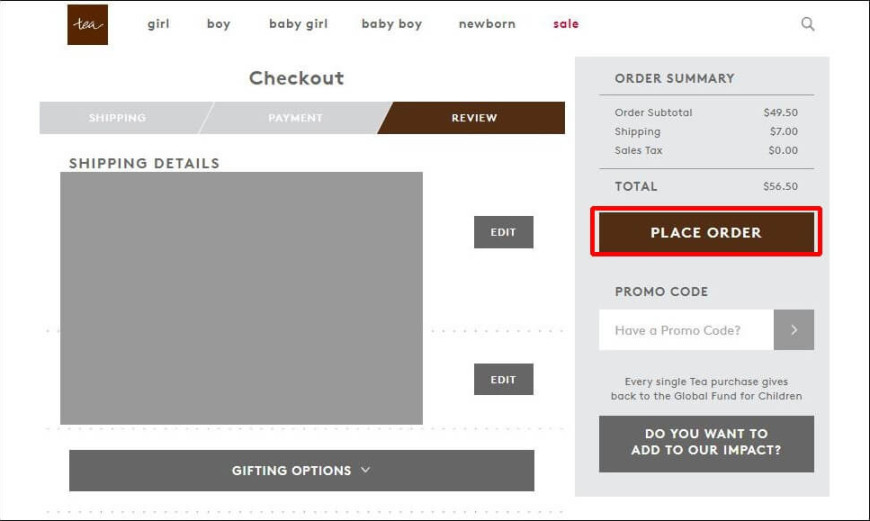The width and height of the screenshot is (870, 521).
Task: Select the Review step tab
Action: (x=474, y=118)
